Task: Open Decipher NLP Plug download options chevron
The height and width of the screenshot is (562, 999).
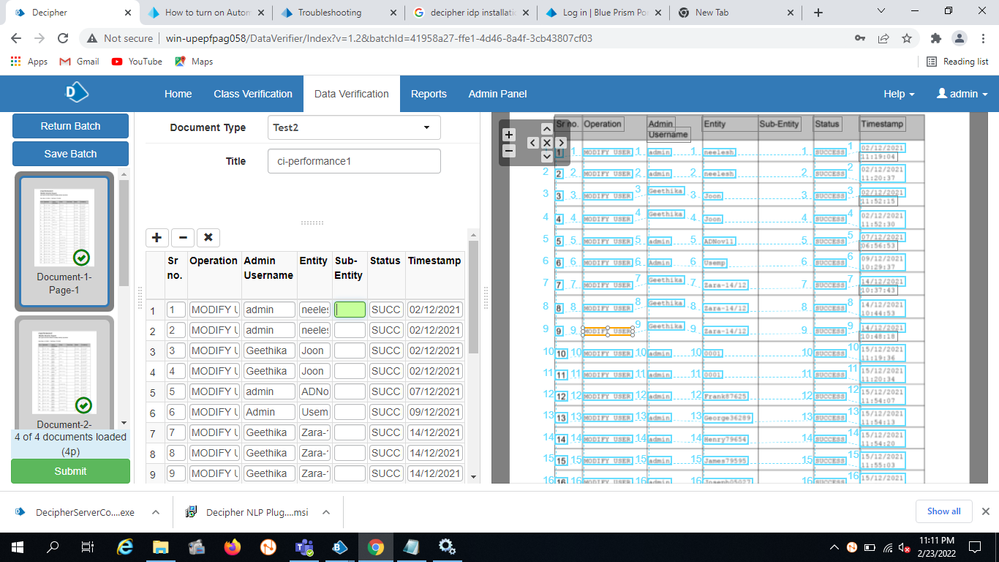Action: (x=326, y=512)
